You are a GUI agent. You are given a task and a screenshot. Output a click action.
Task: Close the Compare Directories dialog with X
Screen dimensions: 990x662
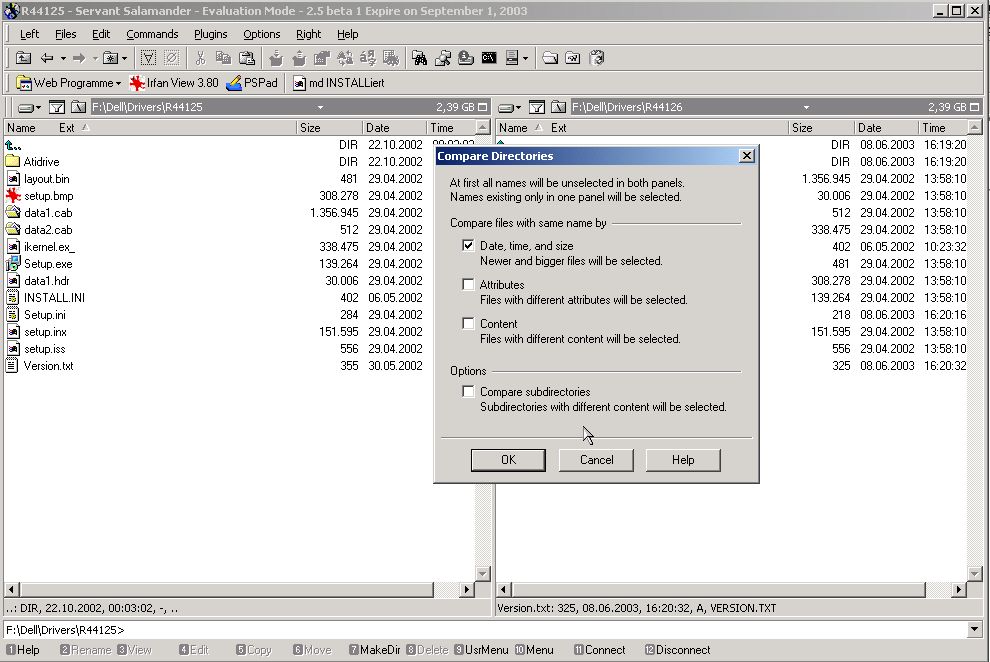pos(746,156)
